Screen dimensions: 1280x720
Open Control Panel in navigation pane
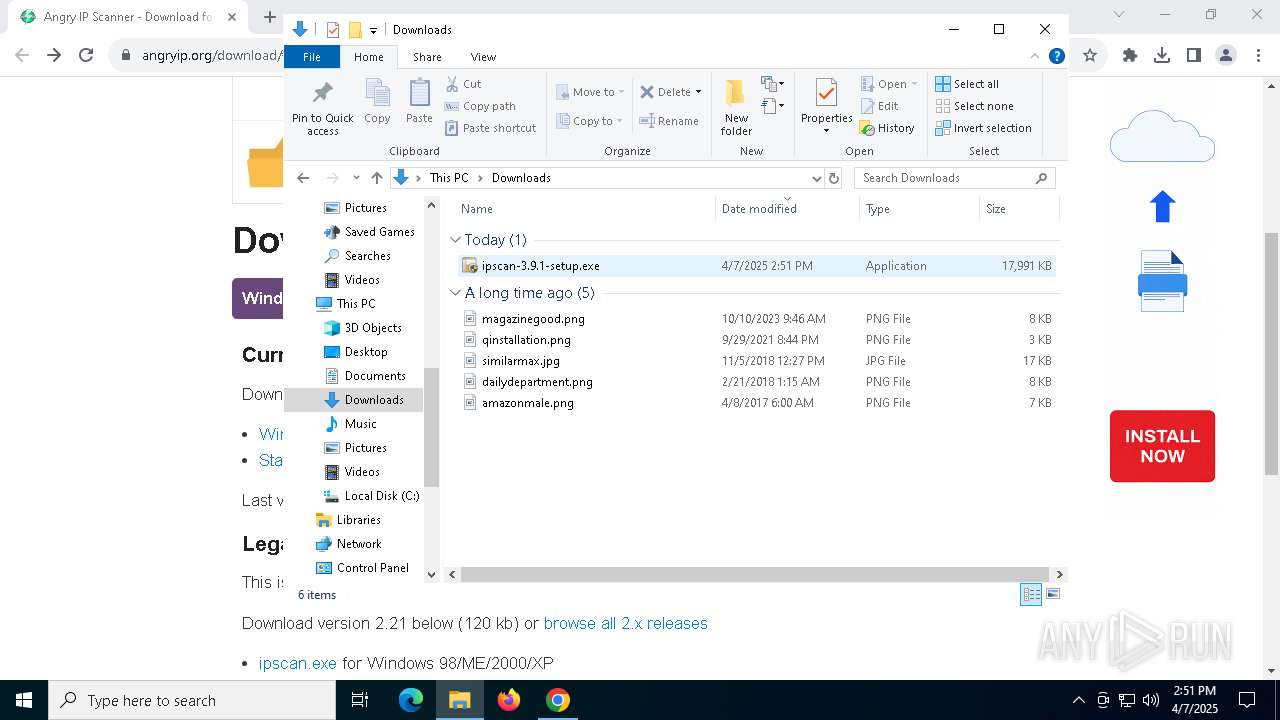point(361,568)
